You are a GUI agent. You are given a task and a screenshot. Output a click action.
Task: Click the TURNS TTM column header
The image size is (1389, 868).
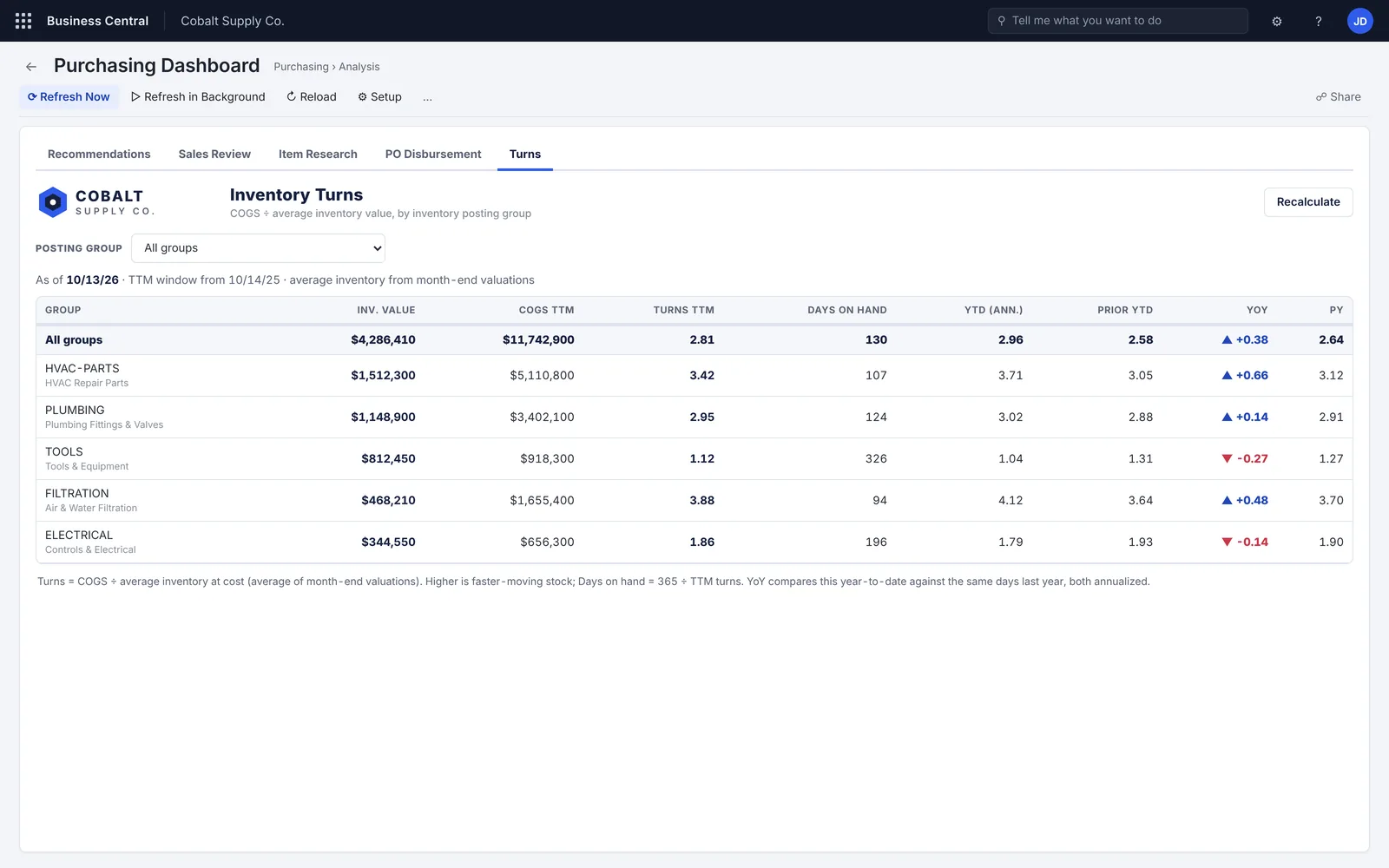pos(684,310)
